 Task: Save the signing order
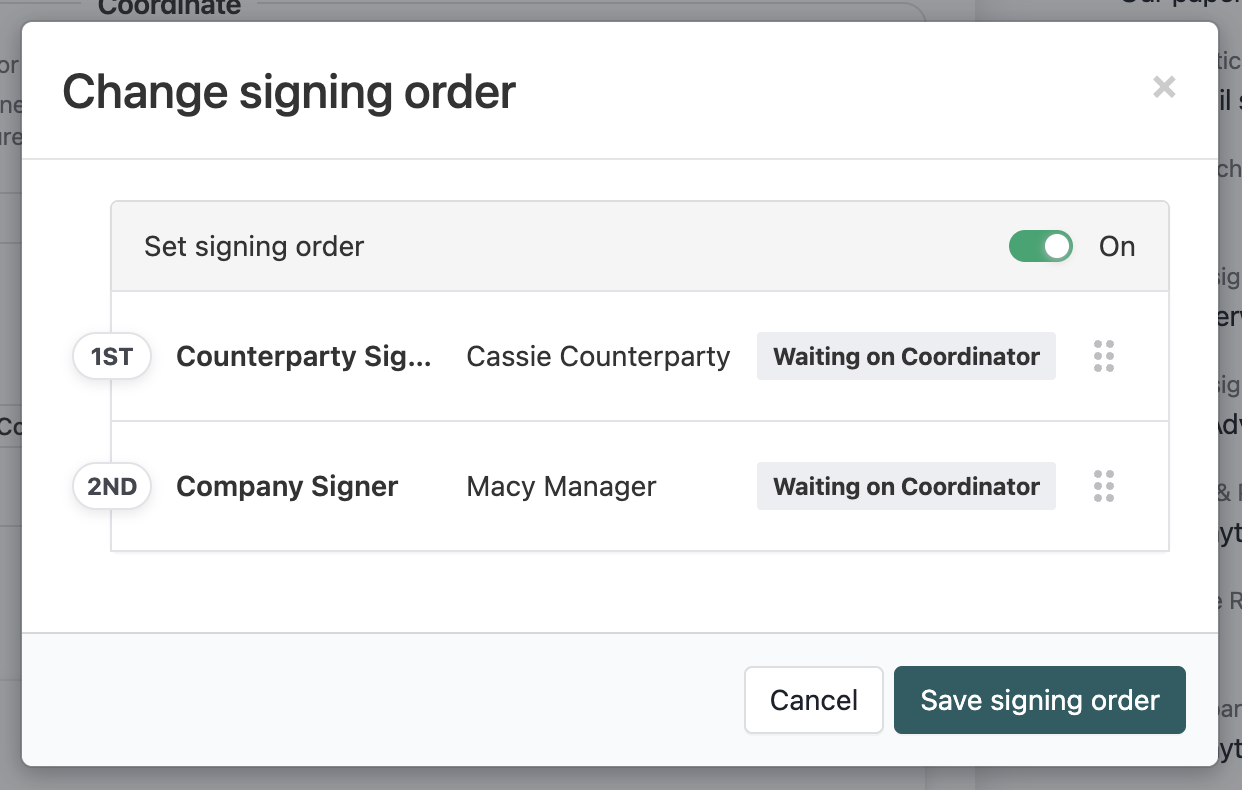pyautogui.click(x=1040, y=700)
